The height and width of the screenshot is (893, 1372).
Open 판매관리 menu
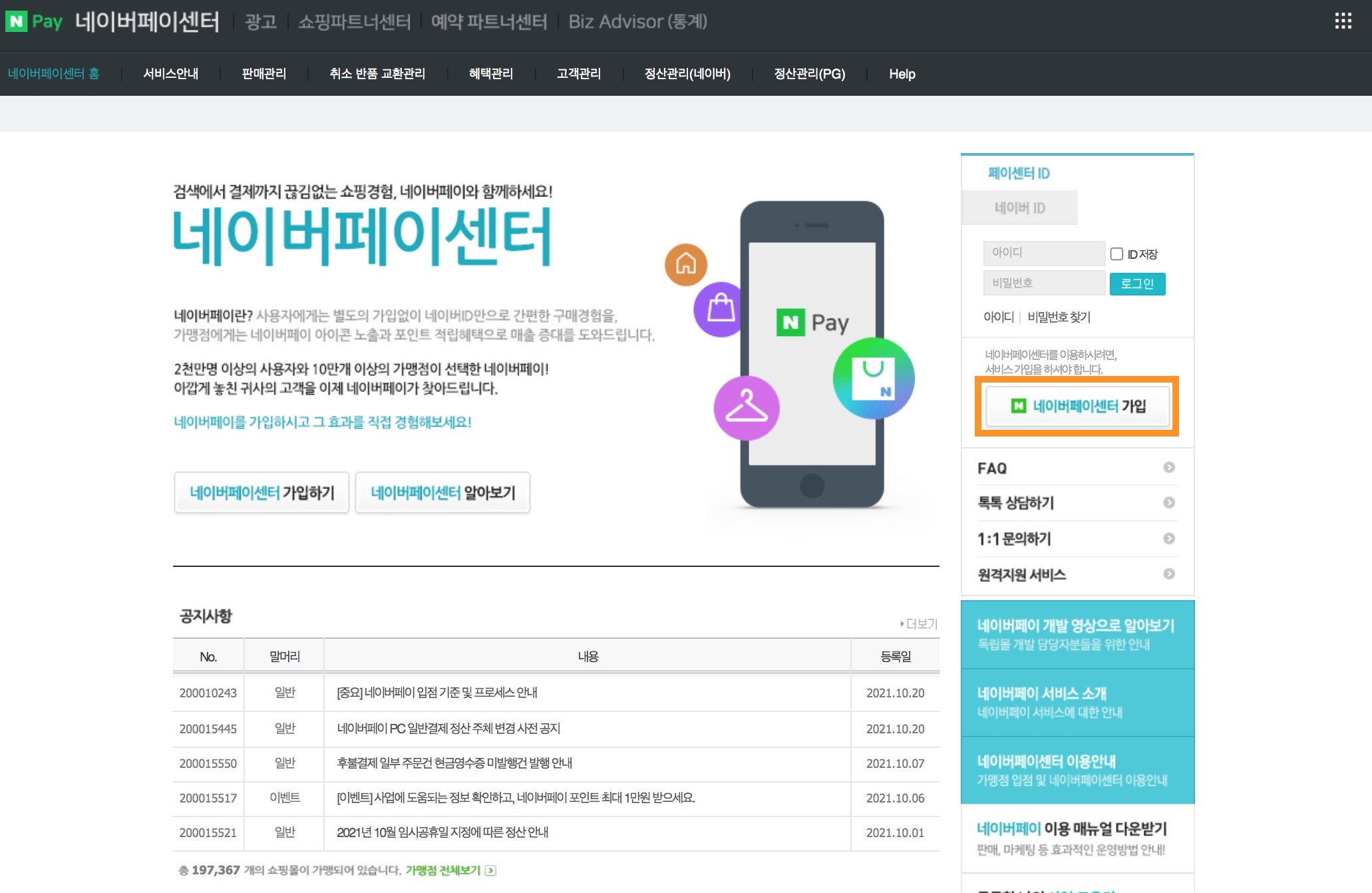[263, 74]
